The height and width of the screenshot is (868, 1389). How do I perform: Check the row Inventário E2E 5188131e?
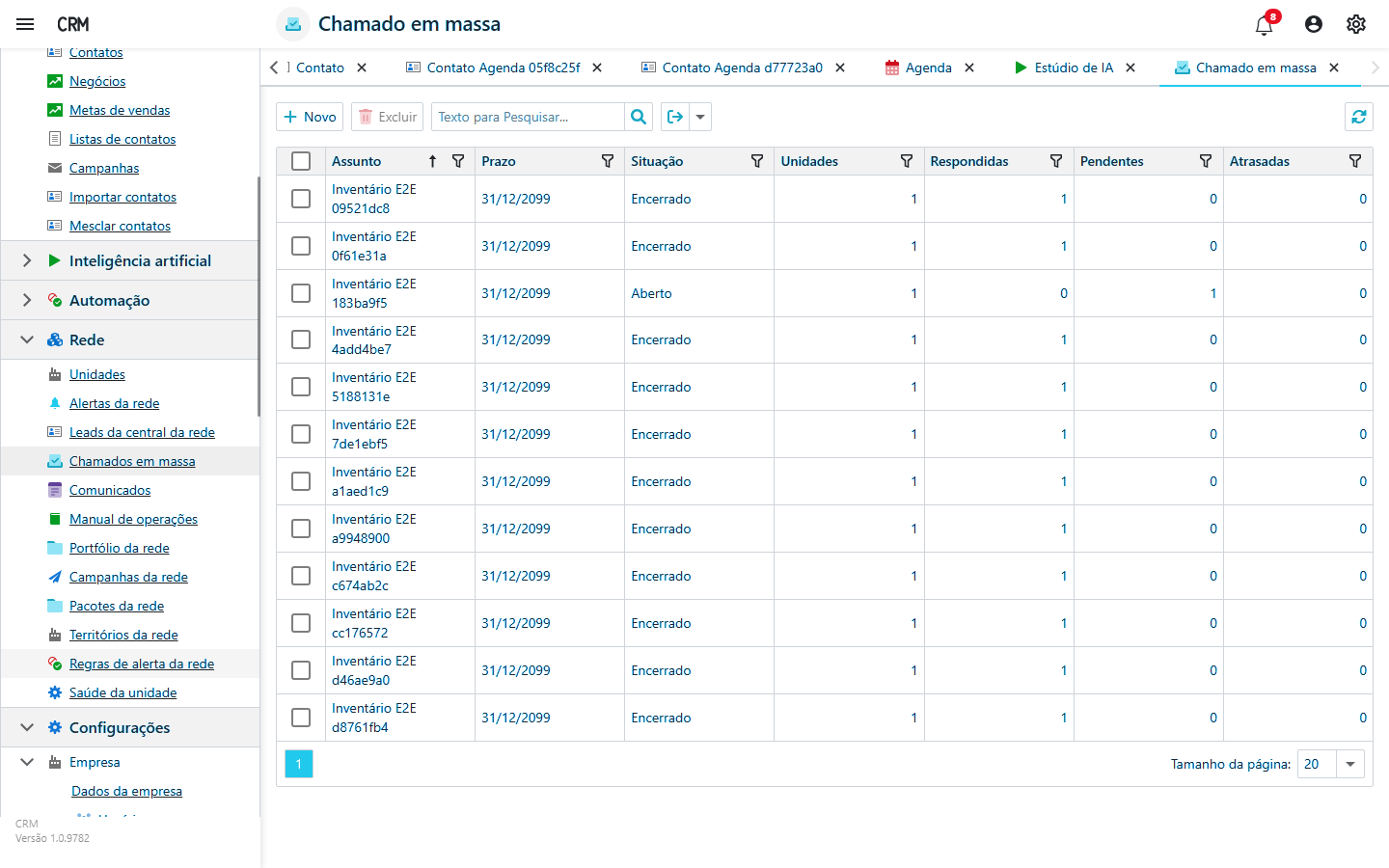click(x=301, y=387)
